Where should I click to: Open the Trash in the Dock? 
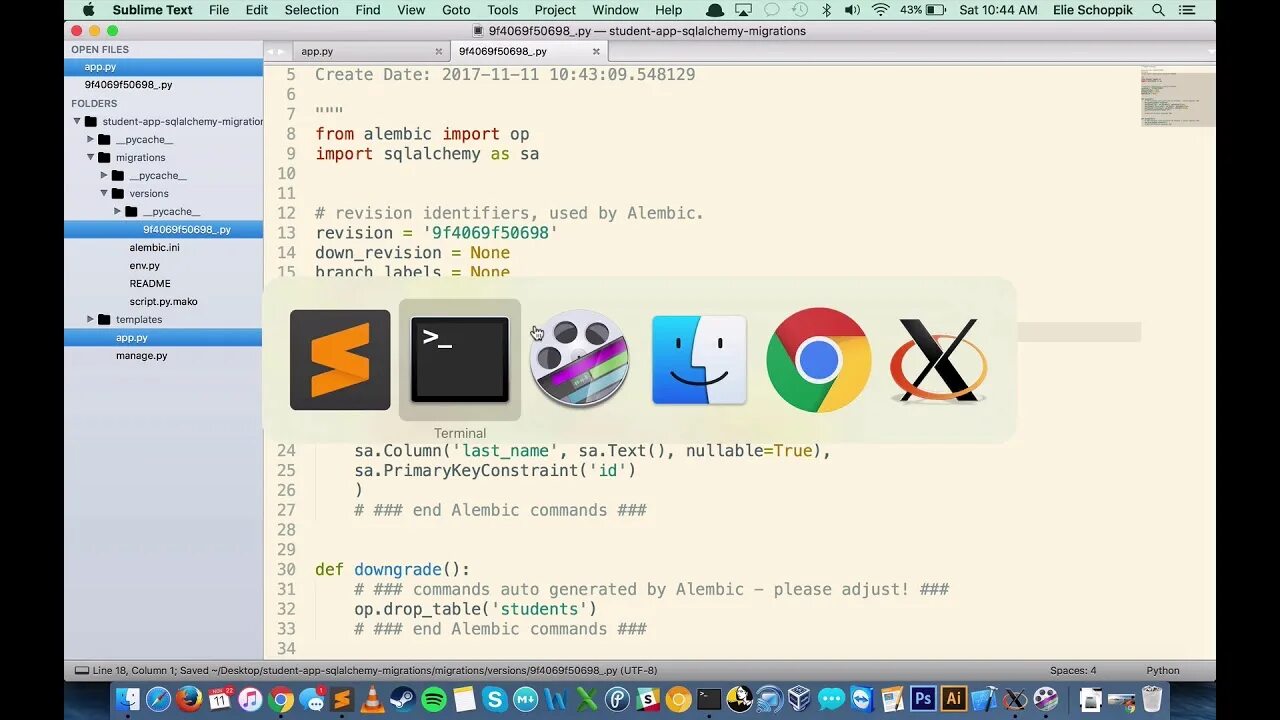click(x=1153, y=699)
